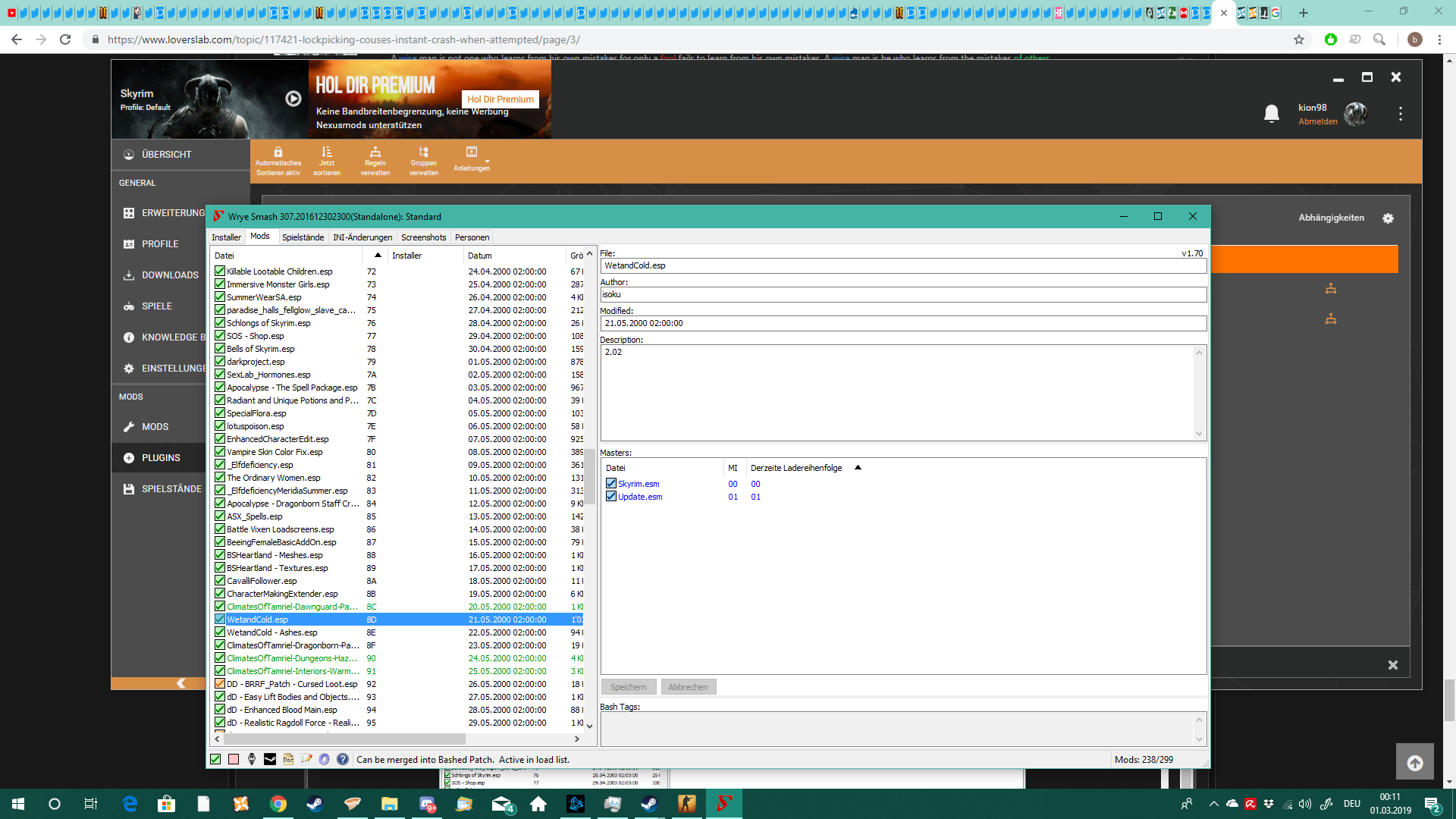Open Wrye Smash settings gear in status bar
The width and height of the screenshot is (1456, 819).
pos(325,759)
